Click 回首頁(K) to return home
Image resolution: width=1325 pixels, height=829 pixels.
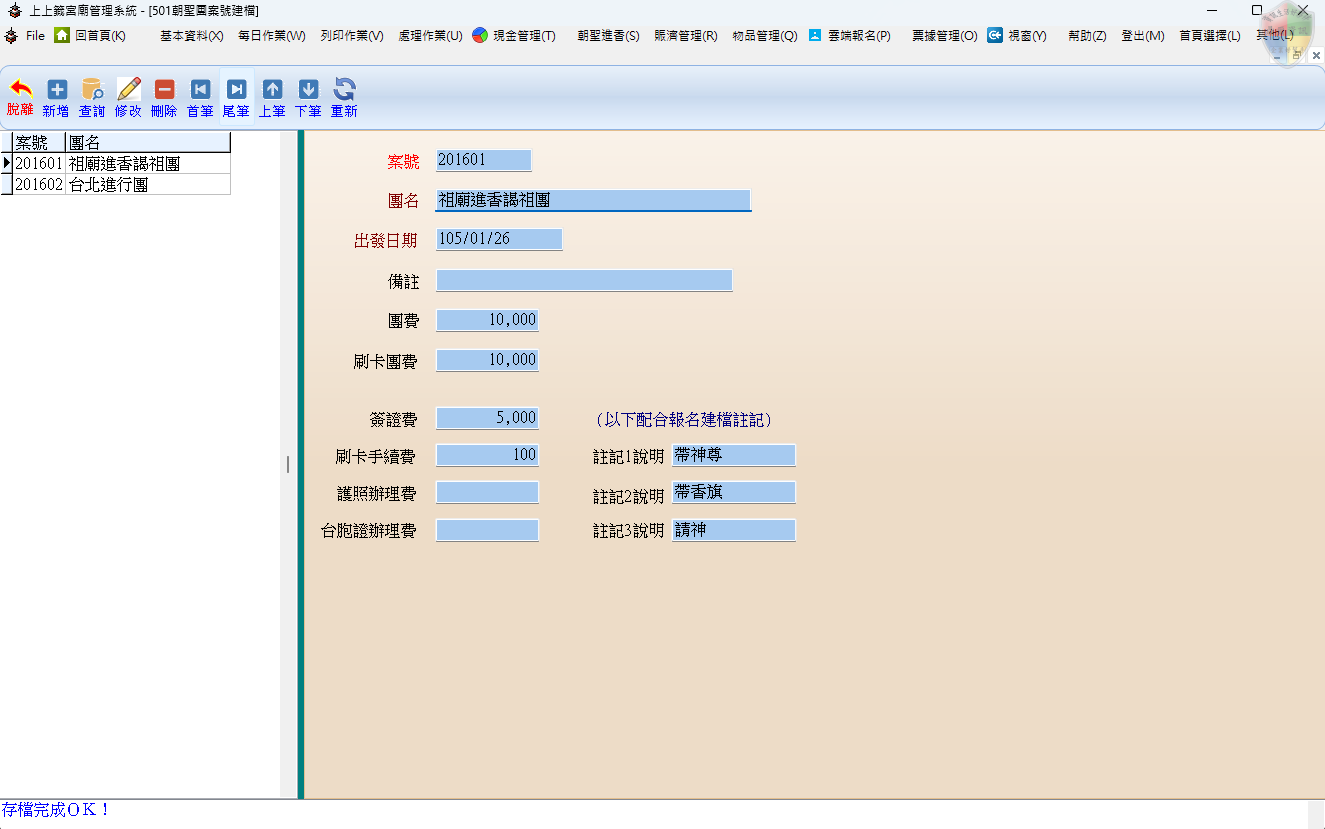pos(91,36)
